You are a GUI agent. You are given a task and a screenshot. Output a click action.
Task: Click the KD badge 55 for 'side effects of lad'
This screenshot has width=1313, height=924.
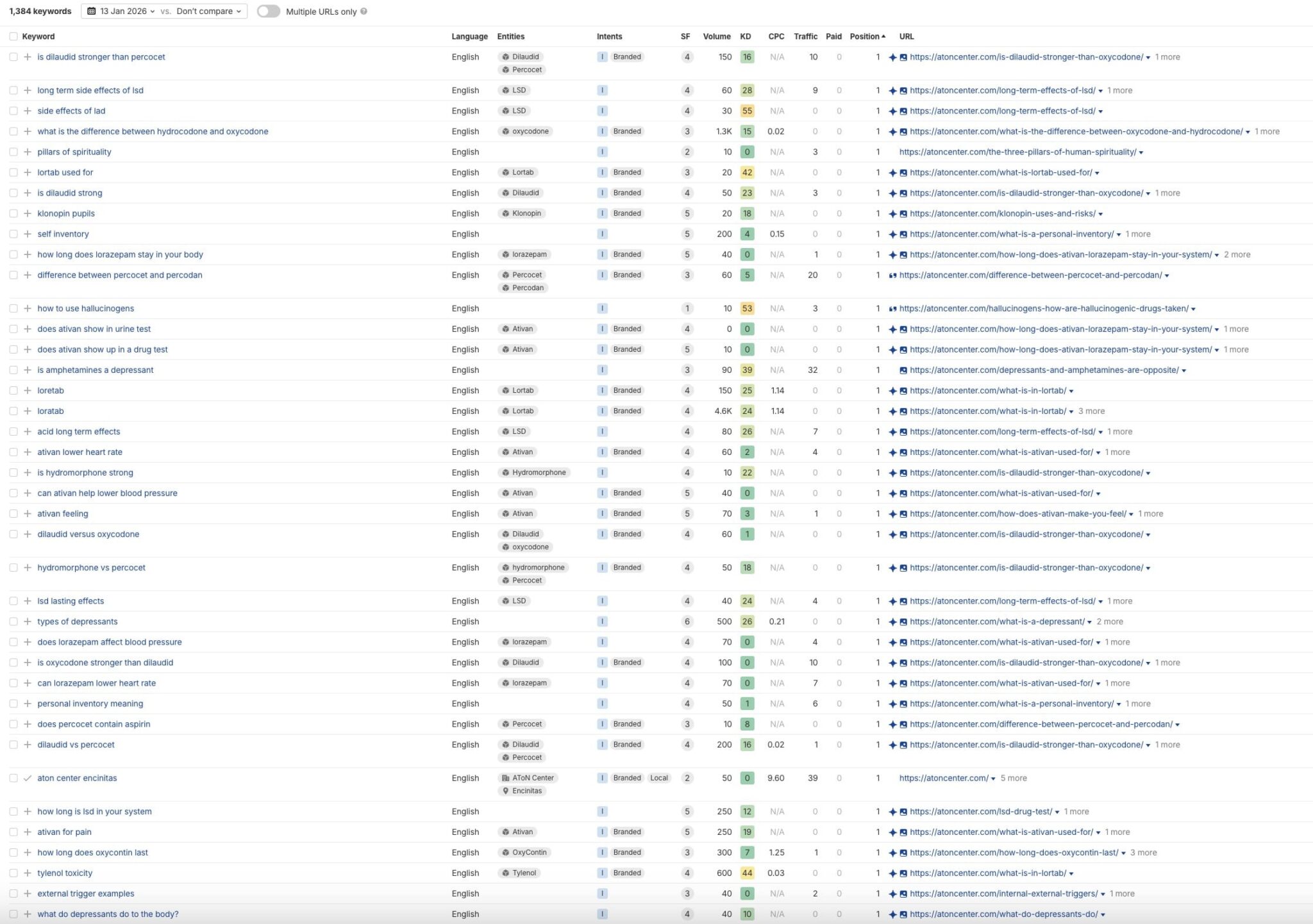pos(747,111)
